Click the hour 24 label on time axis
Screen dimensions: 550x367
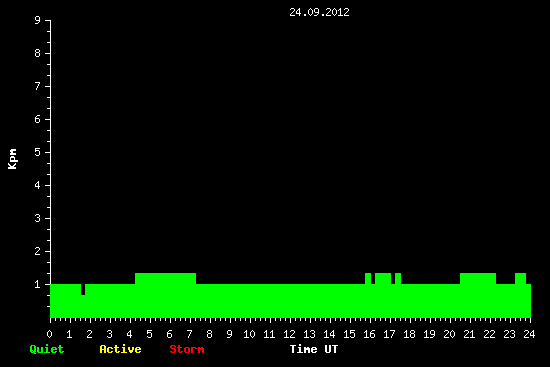pyautogui.click(x=529, y=334)
